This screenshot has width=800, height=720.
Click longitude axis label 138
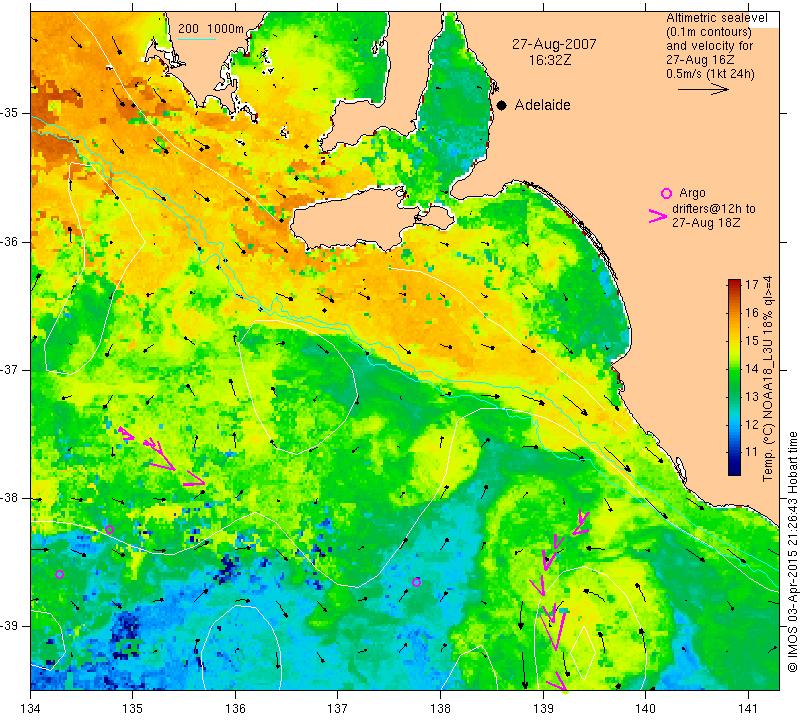440,708
